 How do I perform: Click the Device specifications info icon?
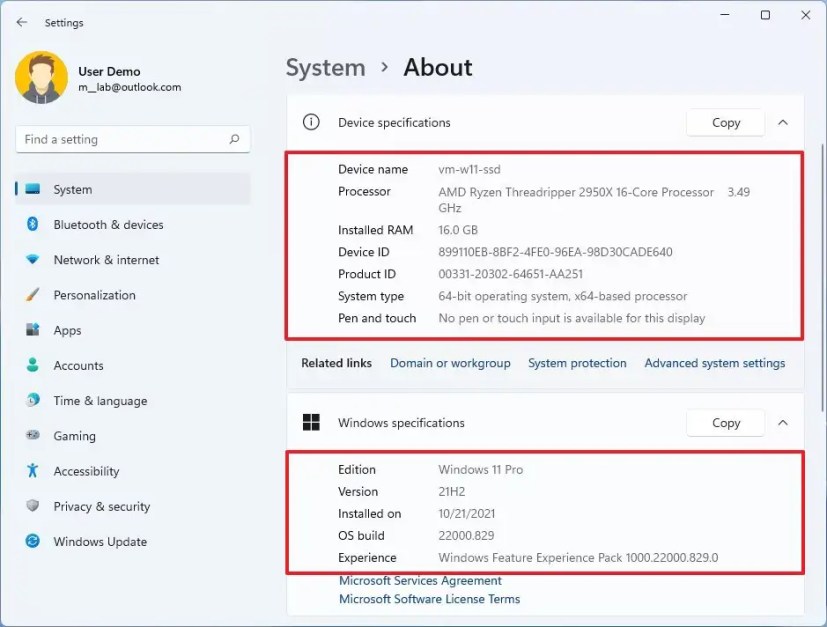[x=311, y=122]
